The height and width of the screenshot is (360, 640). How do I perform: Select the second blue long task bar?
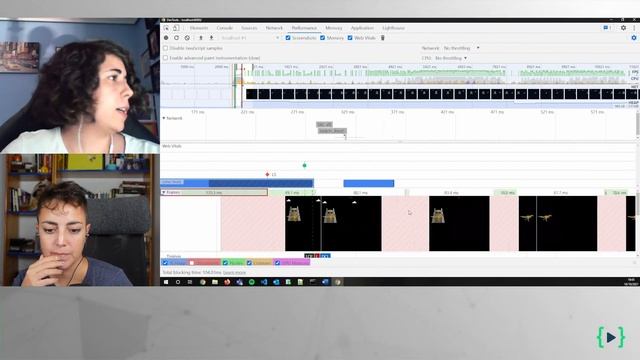click(x=369, y=183)
